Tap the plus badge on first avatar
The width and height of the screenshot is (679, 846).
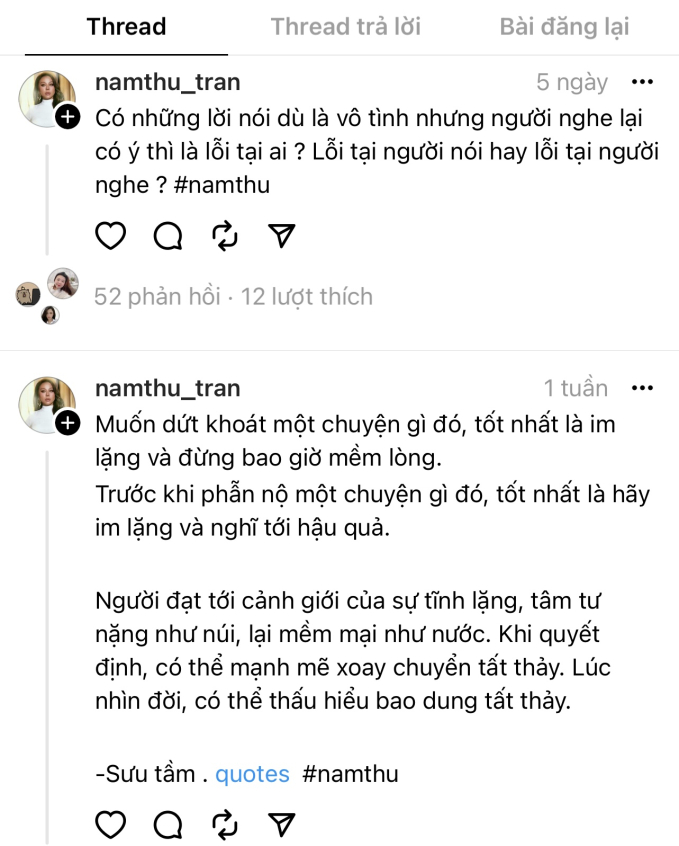[68, 117]
